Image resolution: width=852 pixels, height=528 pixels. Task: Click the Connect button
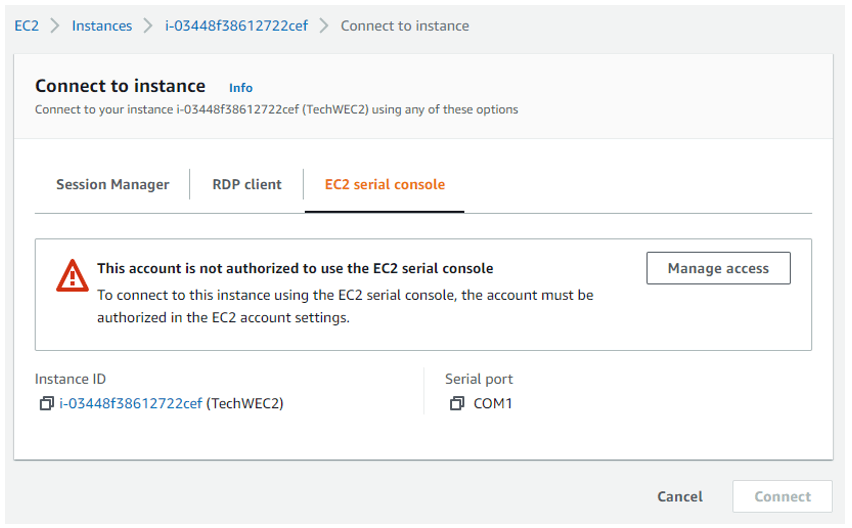point(782,497)
